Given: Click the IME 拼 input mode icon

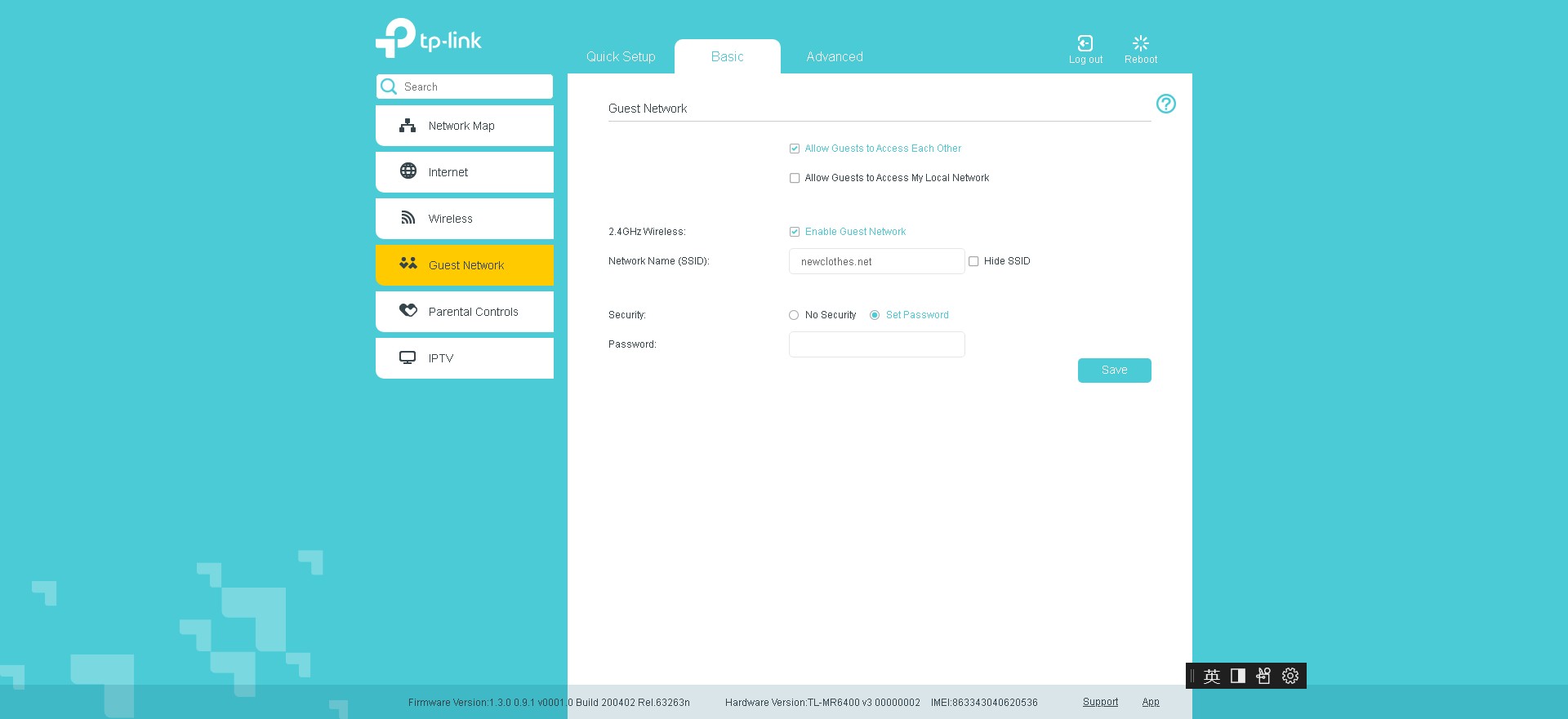Looking at the screenshot, I should point(1263,676).
